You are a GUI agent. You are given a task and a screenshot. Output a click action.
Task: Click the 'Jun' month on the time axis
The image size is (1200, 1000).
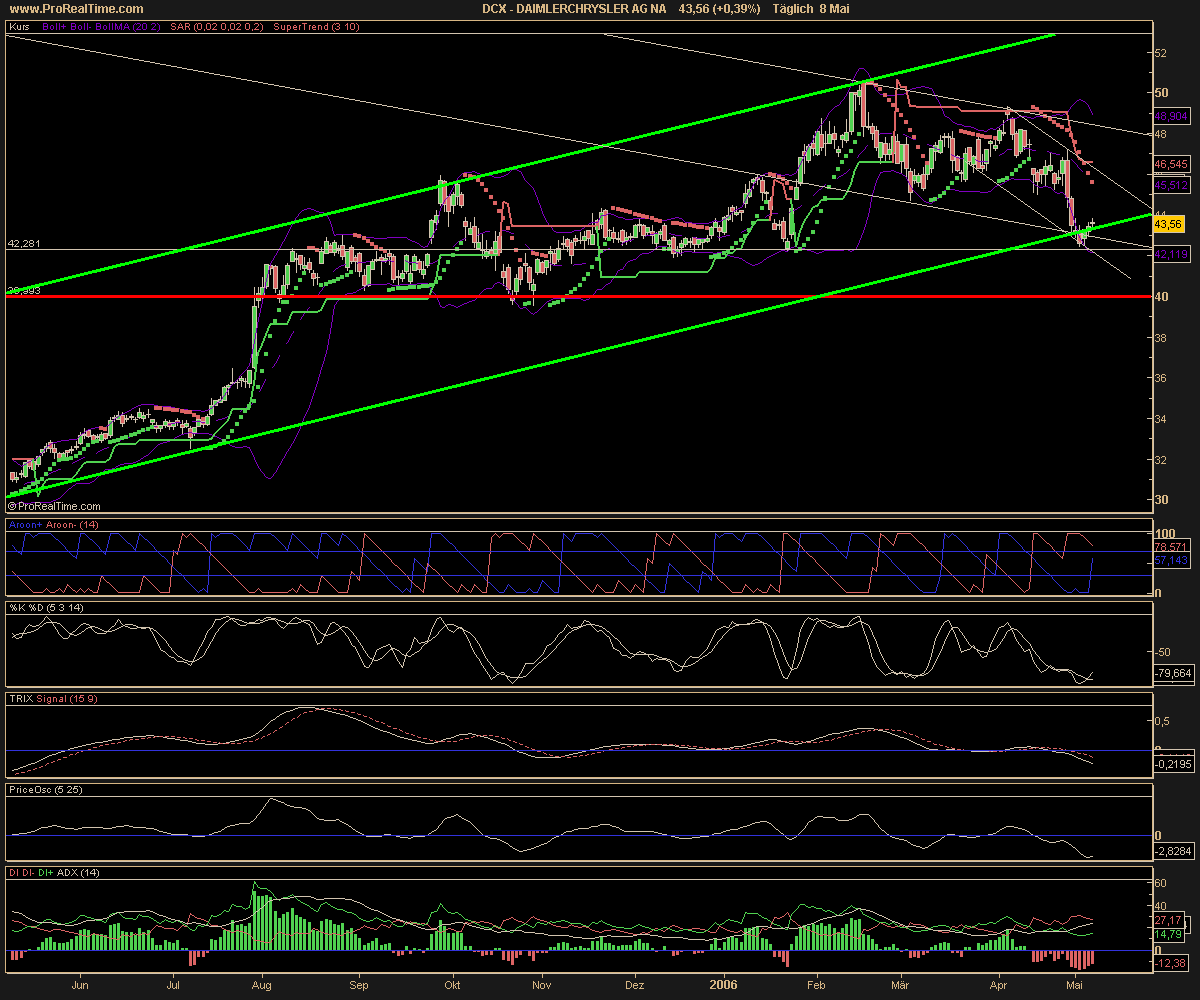coord(81,985)
